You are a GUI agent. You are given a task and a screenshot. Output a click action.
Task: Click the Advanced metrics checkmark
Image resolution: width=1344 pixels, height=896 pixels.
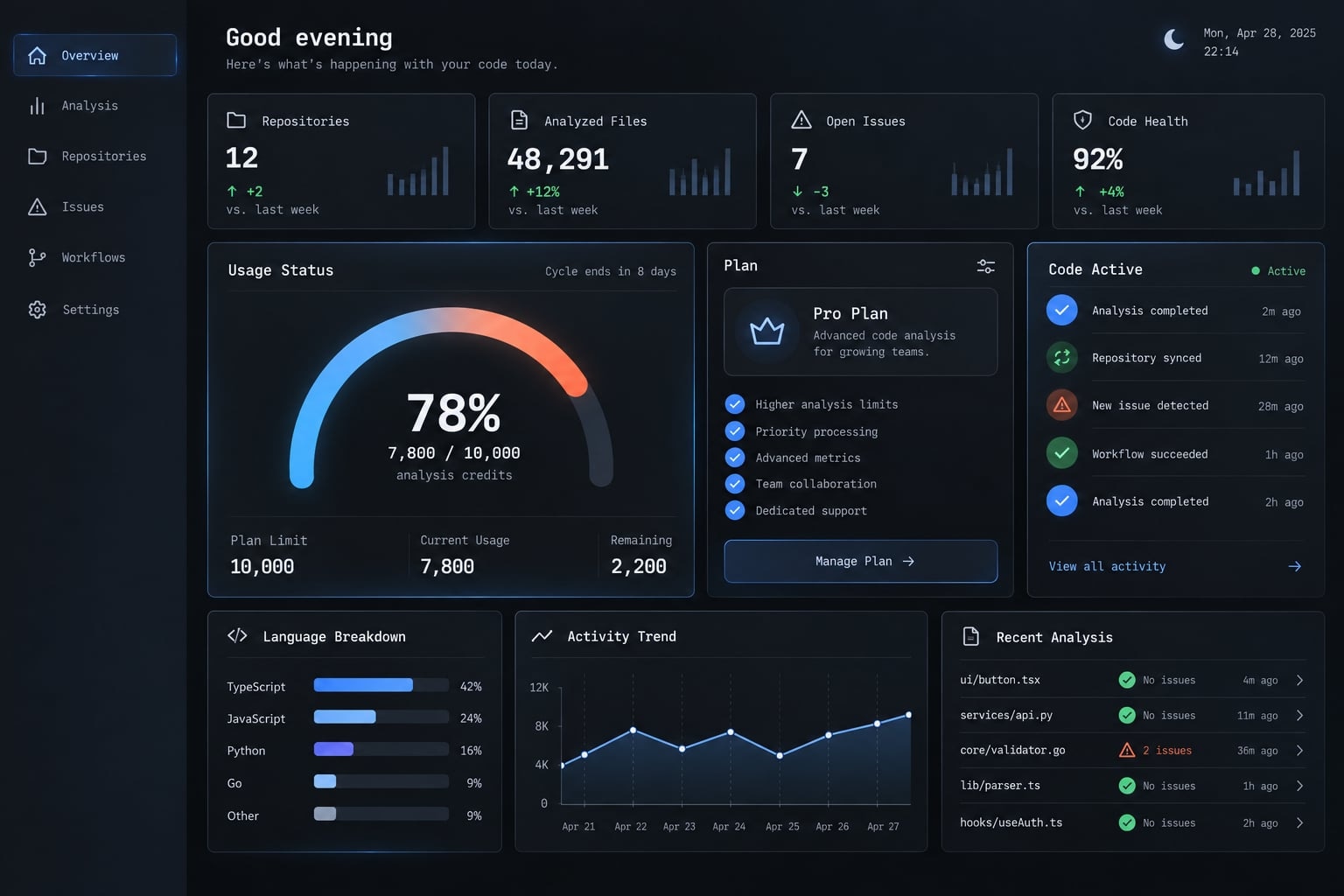[735, 458]
